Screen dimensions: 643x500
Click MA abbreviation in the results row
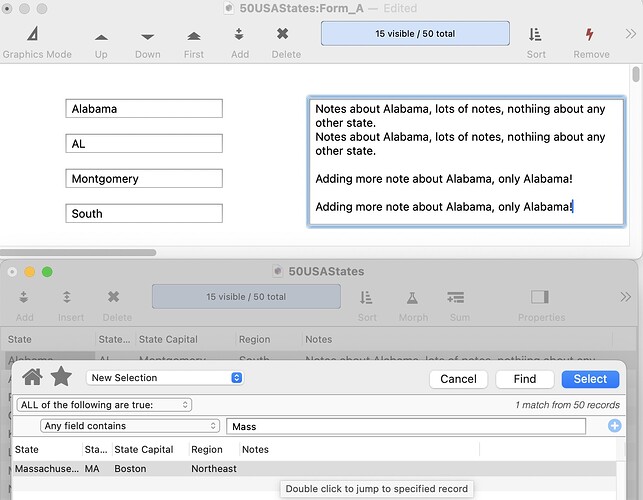[92, 469]
